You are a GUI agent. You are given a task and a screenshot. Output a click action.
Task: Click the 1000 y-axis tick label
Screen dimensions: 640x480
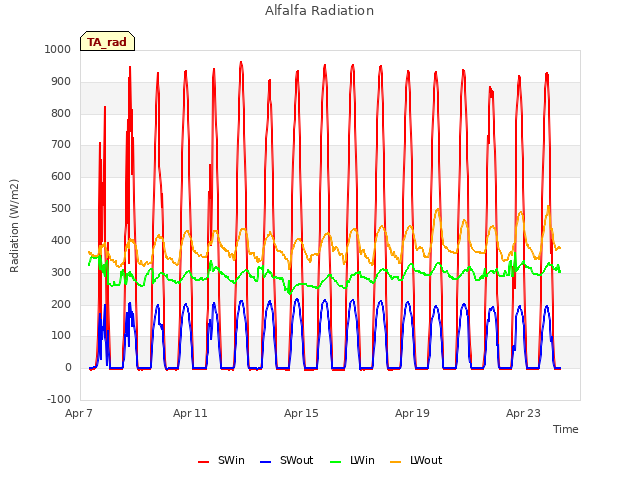tap(58, 49)
